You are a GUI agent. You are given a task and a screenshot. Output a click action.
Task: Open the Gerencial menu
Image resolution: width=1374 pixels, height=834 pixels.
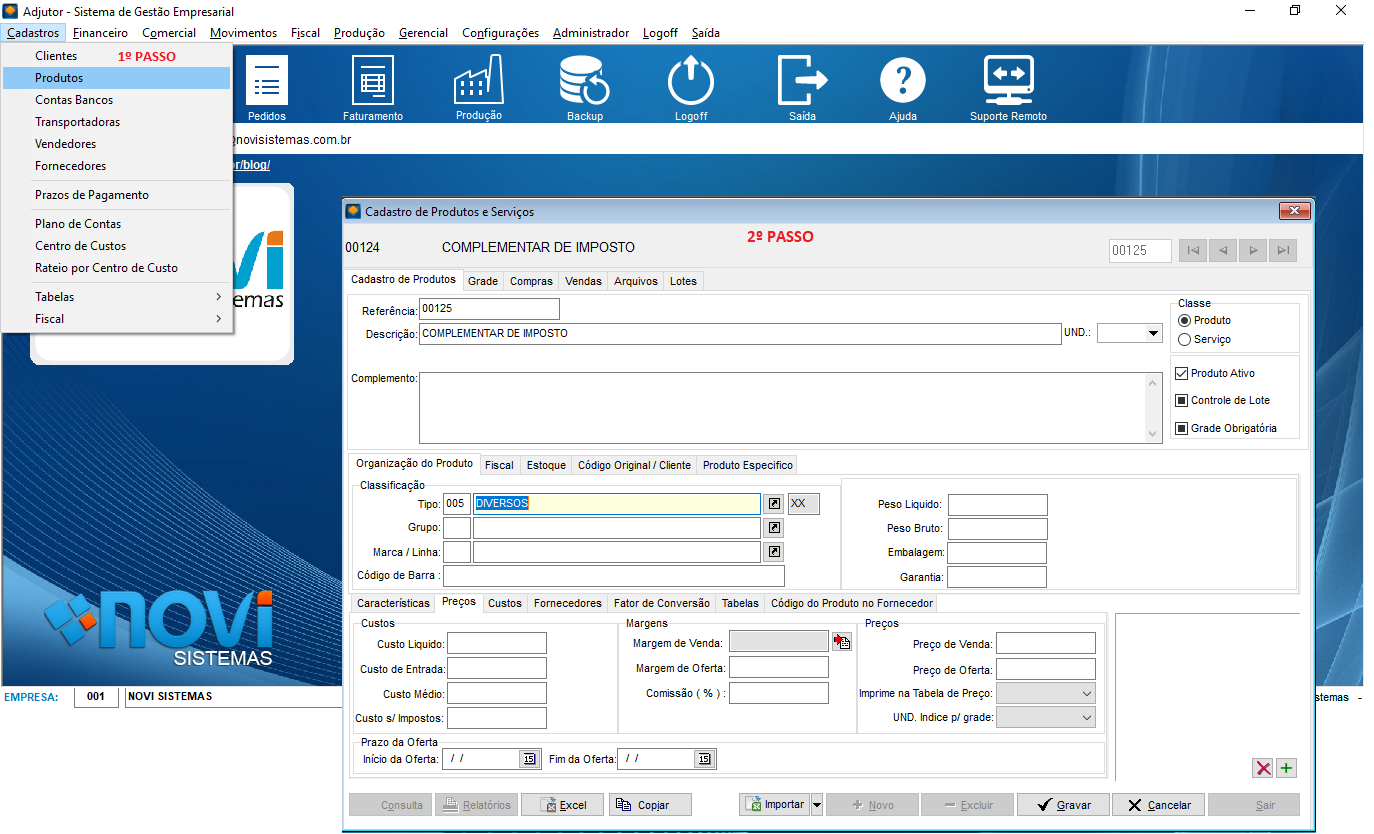click(423, 33)
